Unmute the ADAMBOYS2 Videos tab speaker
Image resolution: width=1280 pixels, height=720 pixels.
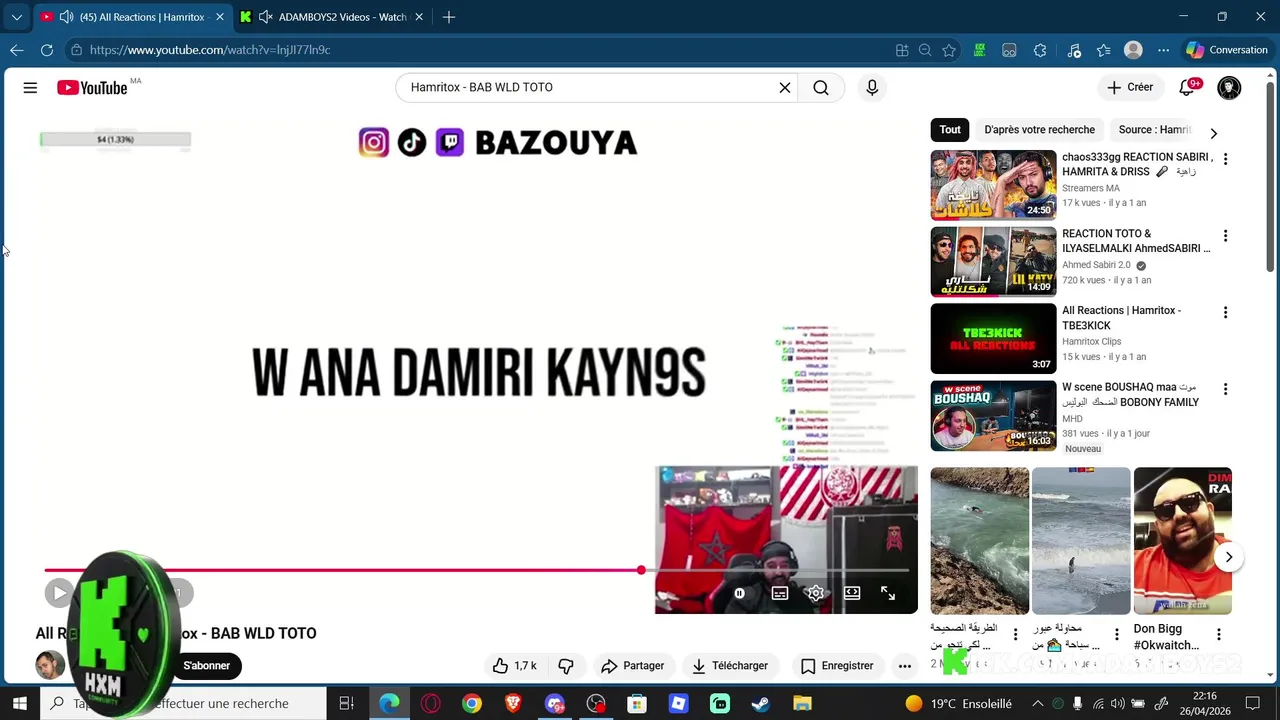[x=265, y=17]
